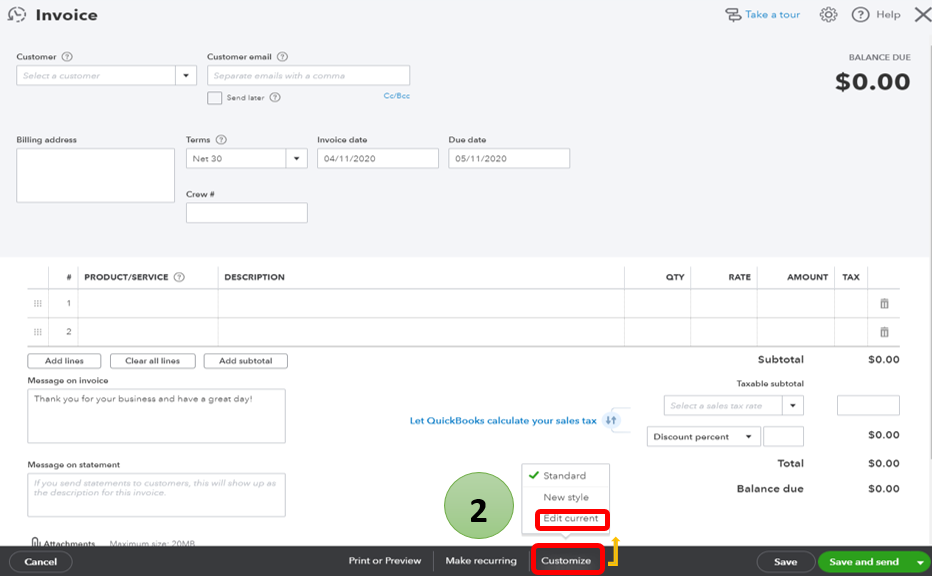Delete line 2 with trash icon
The width and height of the screenshot is (932, 576).
click(884, 332)
